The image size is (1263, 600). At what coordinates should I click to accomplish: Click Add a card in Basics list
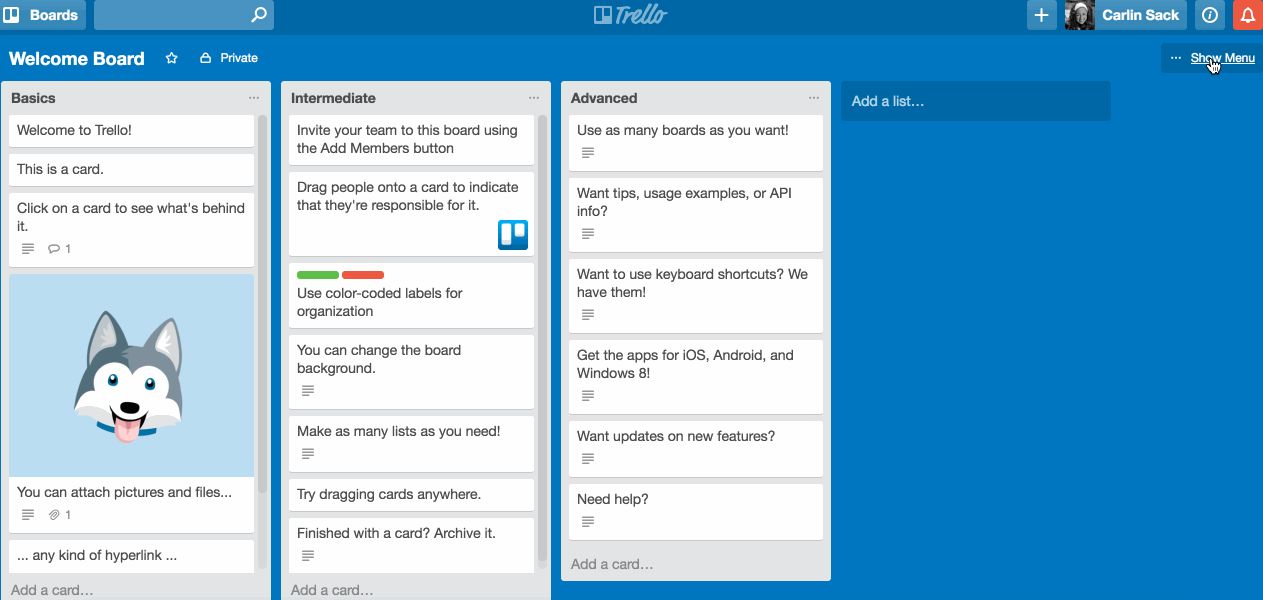coord(52,590)
